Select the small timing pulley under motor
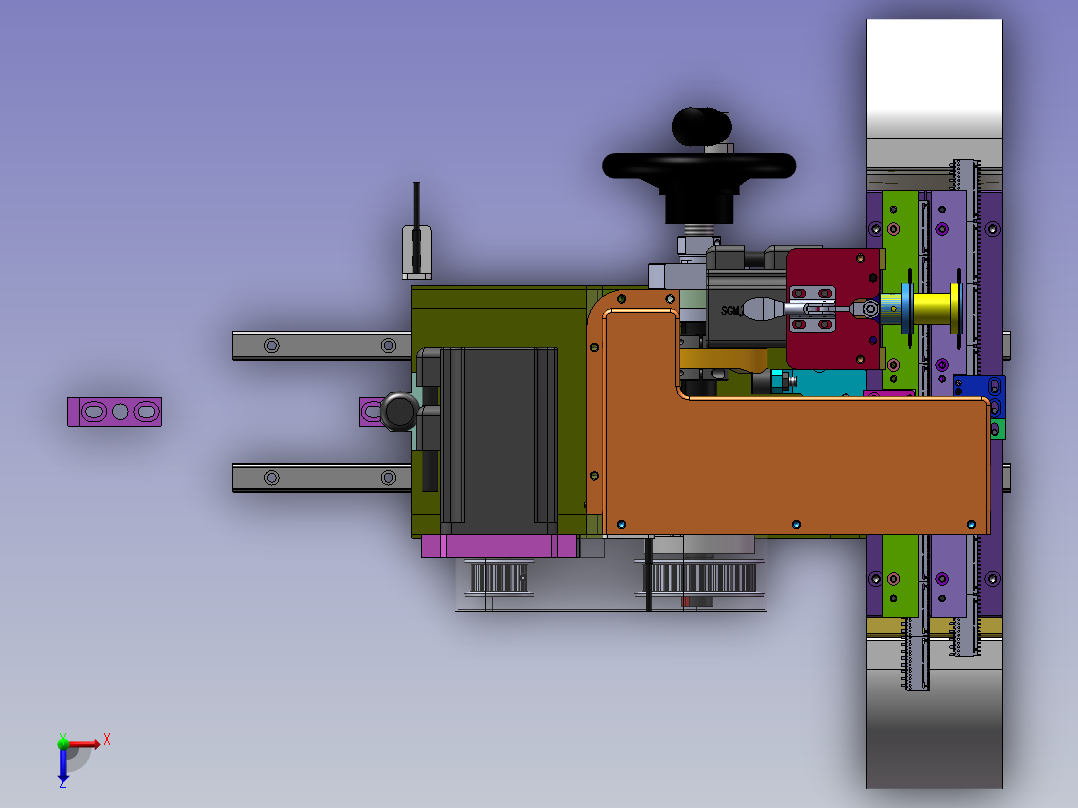The height and width of the screenshot is (808, 1078). (499, 577)
